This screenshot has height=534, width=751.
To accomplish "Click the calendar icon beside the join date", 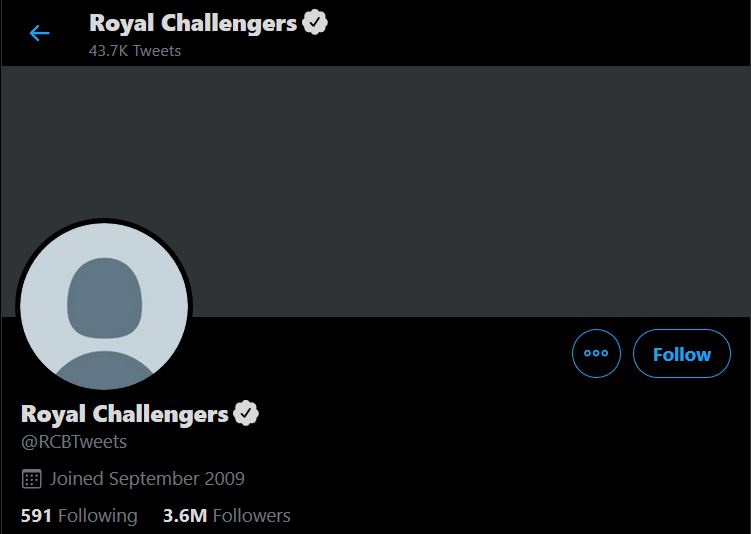I will [31, 479].
